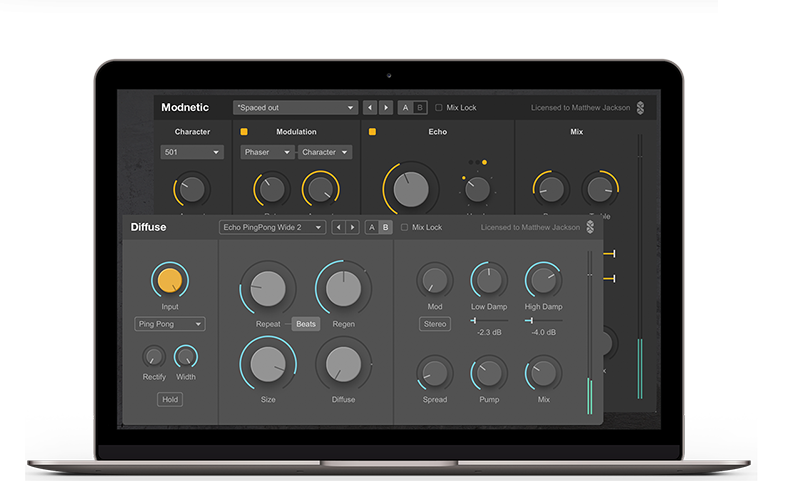This screenshot has height=481, width=800.
Task: Open the Phaser modulation type dropdown
Action: (x=267, y=152)
